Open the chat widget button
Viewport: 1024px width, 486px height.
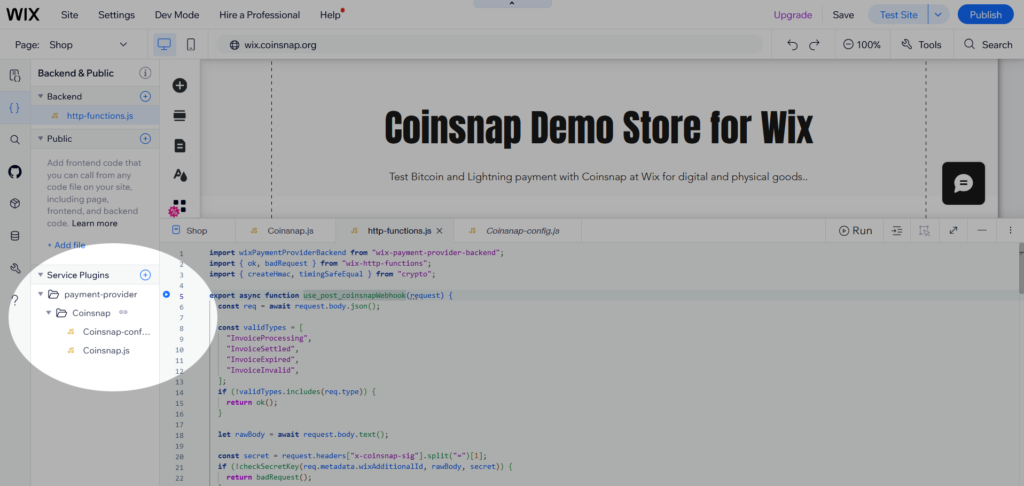coord(963,183)
